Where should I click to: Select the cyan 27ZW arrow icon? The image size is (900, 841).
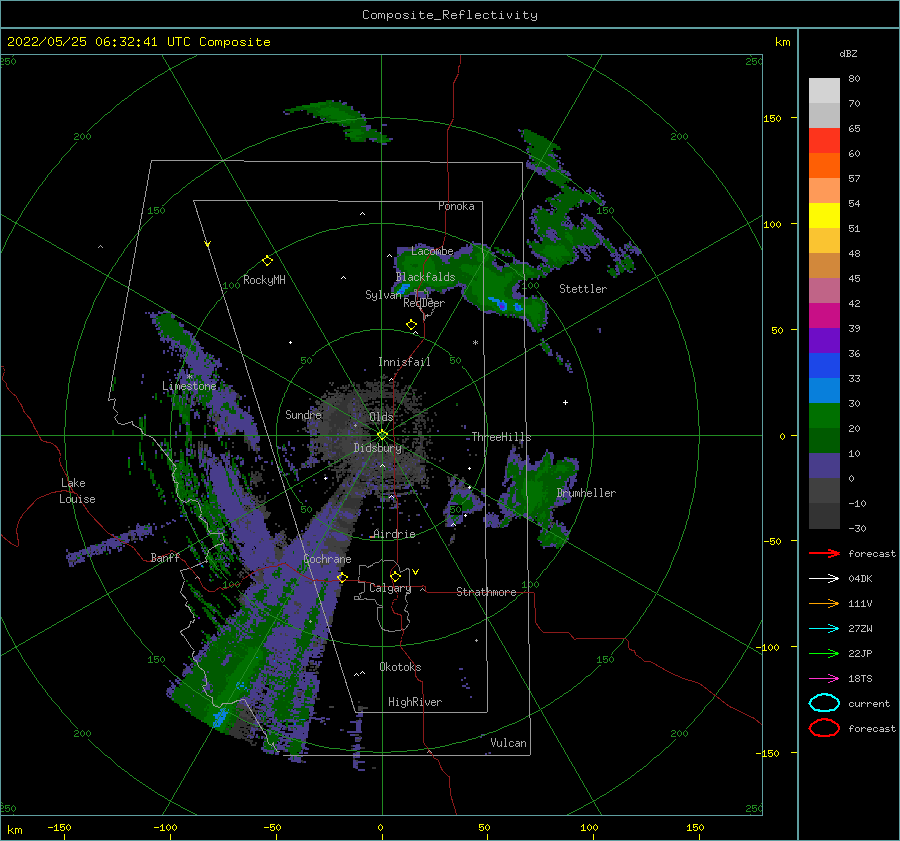[824, 629]
